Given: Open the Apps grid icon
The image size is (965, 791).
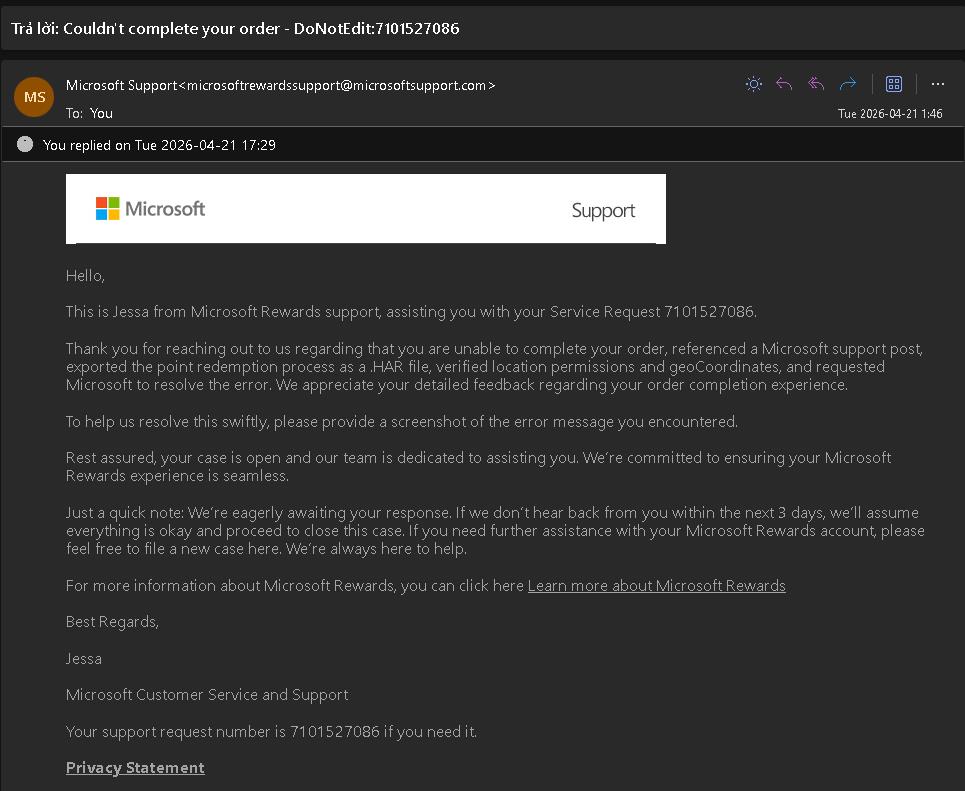Looking at the screenshot, I should (x=894, y=84).
